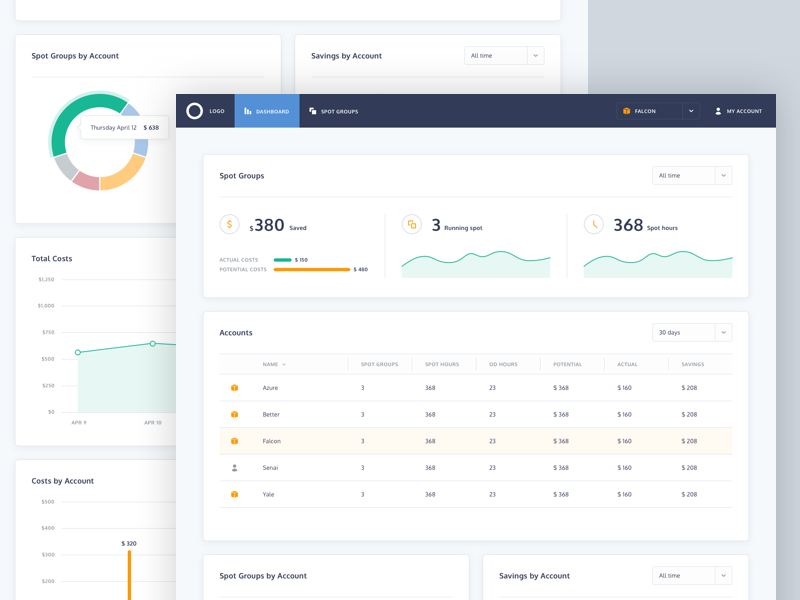Screen dimensions: 800x600
Task: Click the Running spot area chart
Action: (x=476, y=265)
